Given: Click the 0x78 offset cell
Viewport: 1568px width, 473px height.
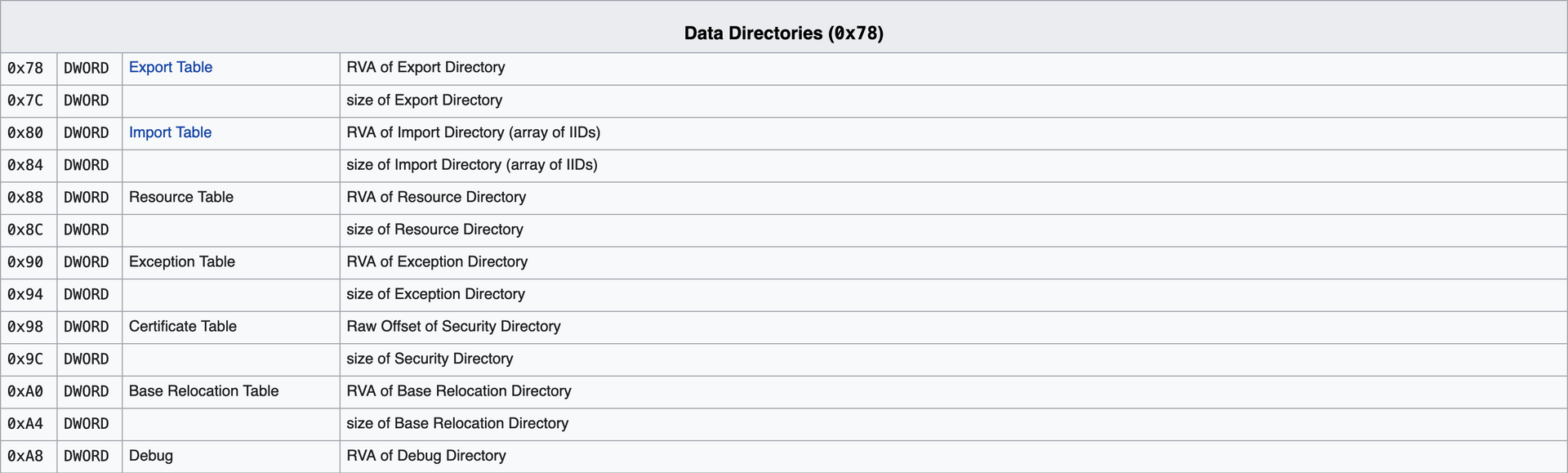Looking at the screenshot, I should pyautogui.click(x=29, y=69).
